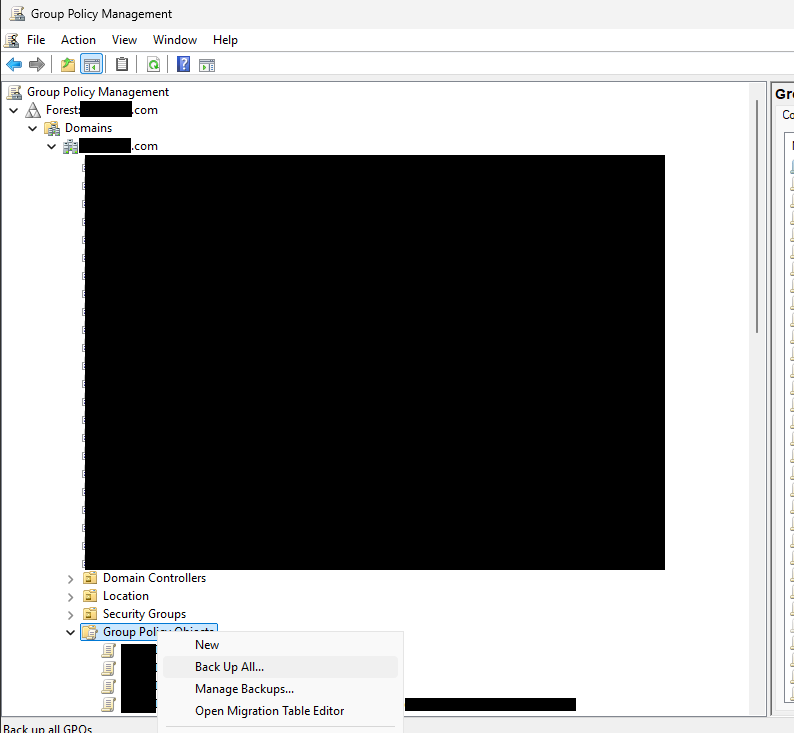Expand the Security Groups folder
Viewport: 796px width, 735px height.
pos(70,615)
